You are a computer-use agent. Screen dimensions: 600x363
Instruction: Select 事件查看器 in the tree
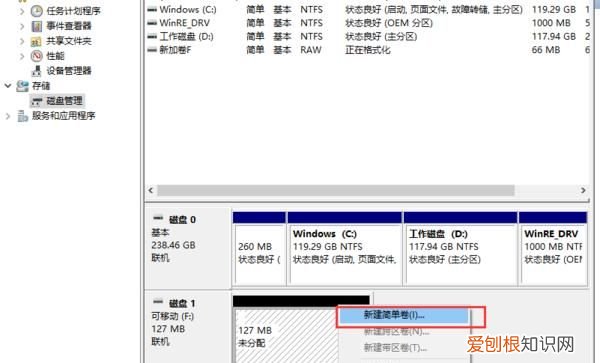(69, 26)
